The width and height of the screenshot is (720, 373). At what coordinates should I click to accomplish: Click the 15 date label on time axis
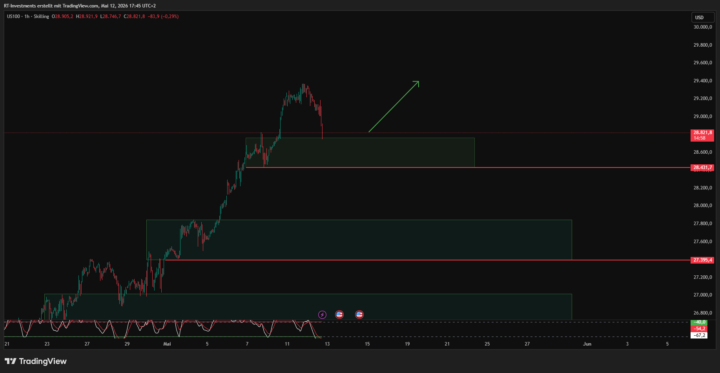pos(367,344)
